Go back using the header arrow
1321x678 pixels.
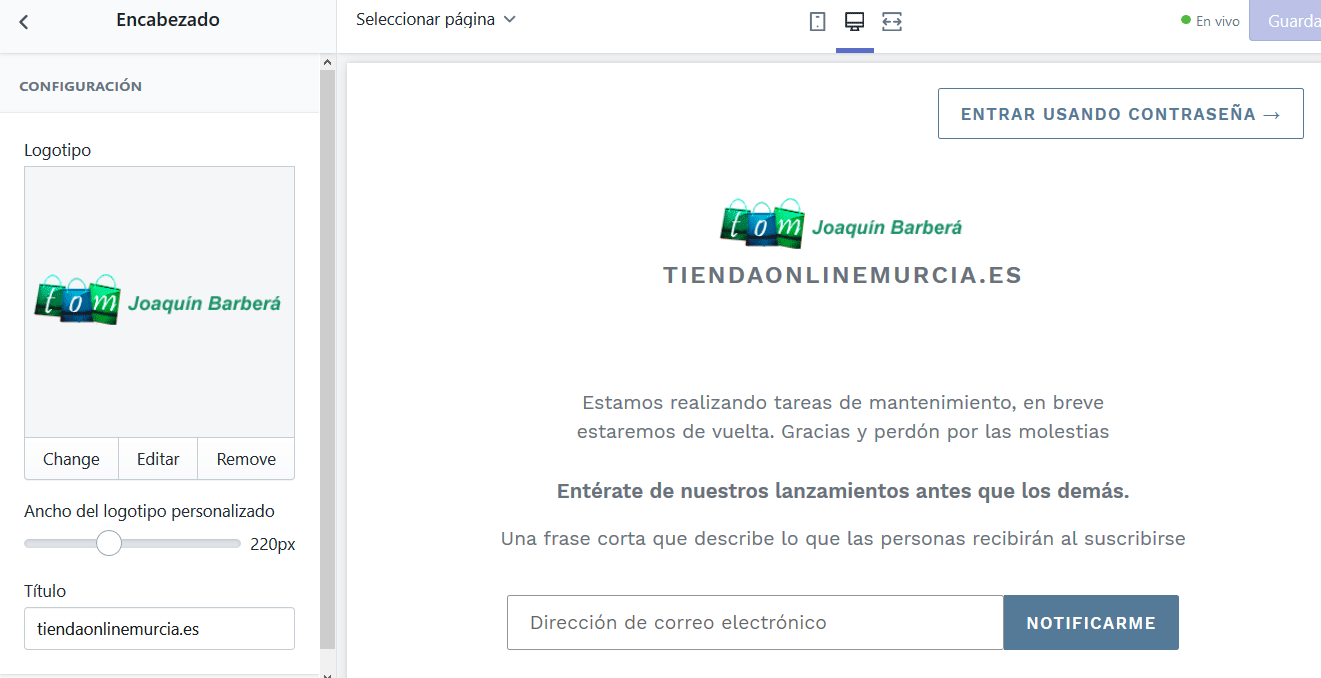tap(24, 22)
